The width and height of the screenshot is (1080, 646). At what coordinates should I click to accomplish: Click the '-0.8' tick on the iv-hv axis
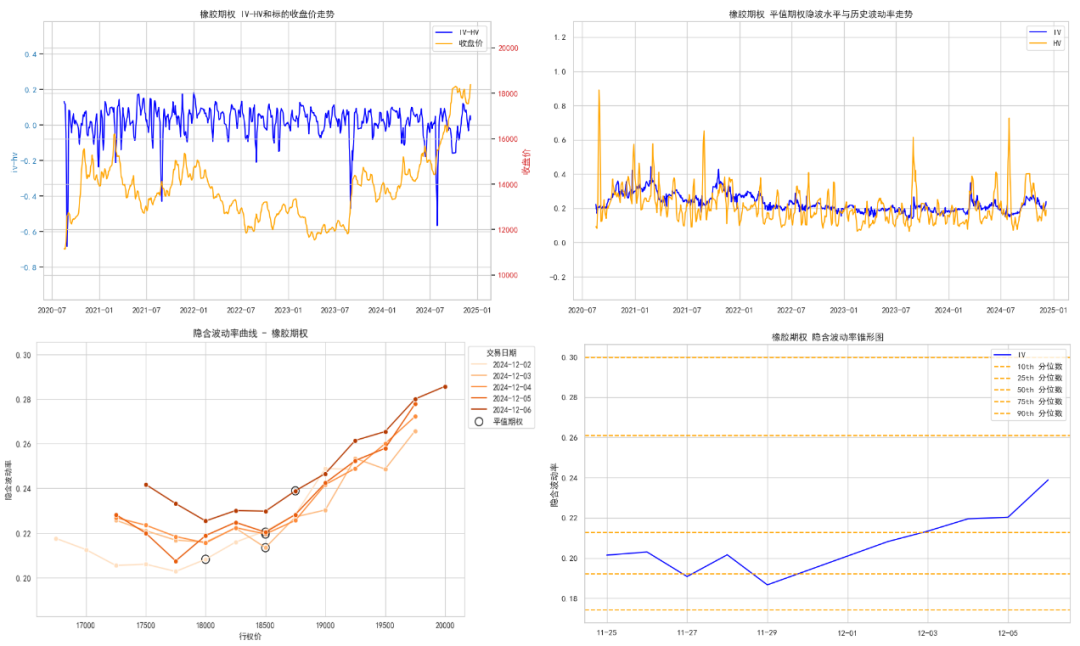[30, 267]
